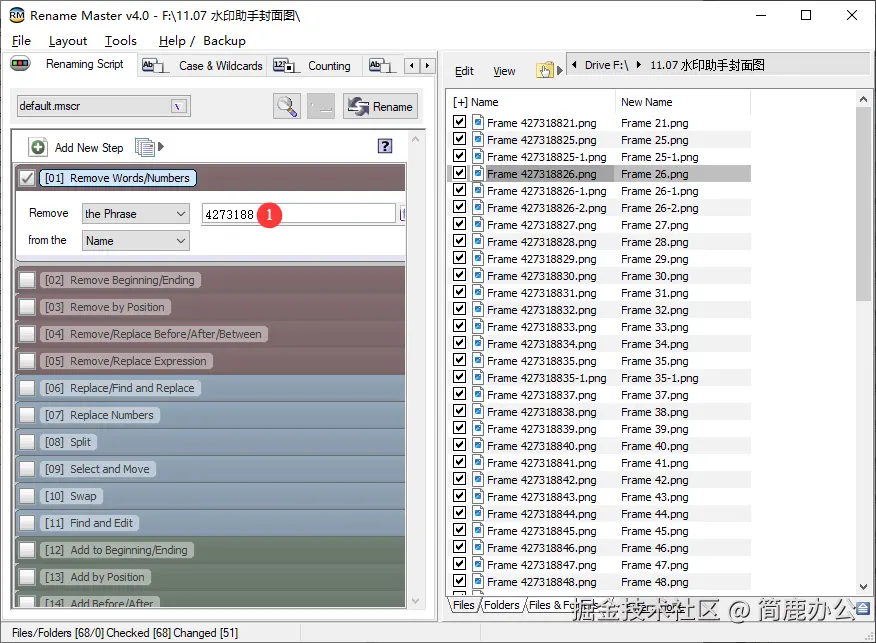The width and height of the screenshot is (876, 643).
Task: Open the default.mscr script dropdown
Action: coord(178,106)
